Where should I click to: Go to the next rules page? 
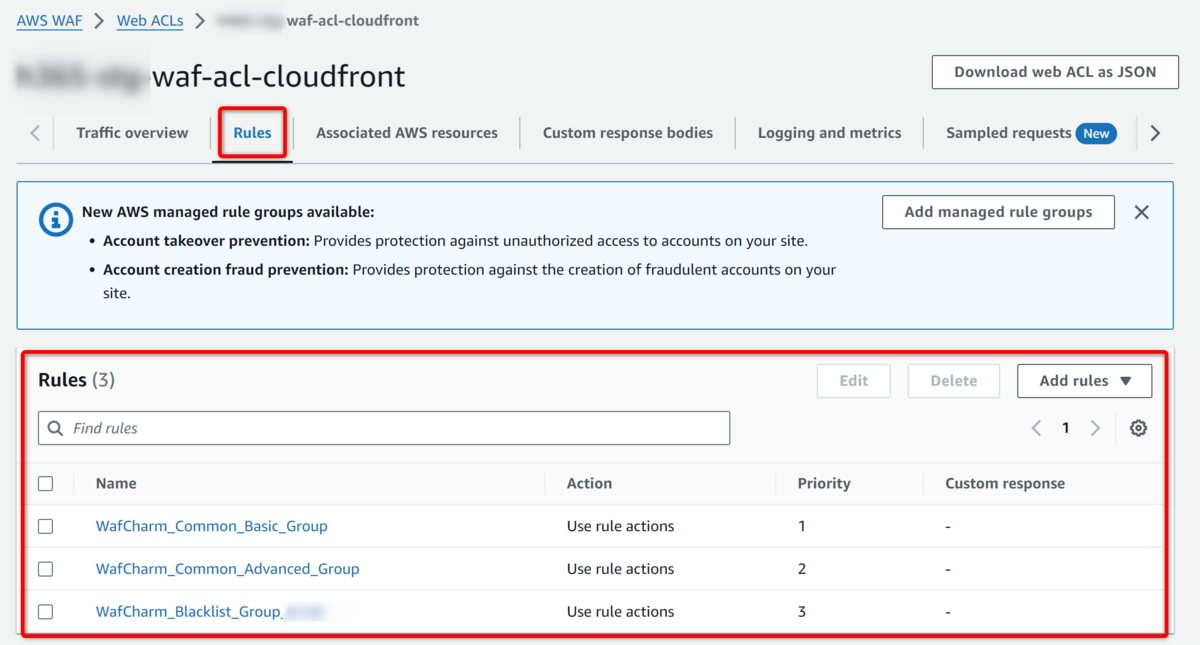pyautogui.click(x=1095, y=428)
